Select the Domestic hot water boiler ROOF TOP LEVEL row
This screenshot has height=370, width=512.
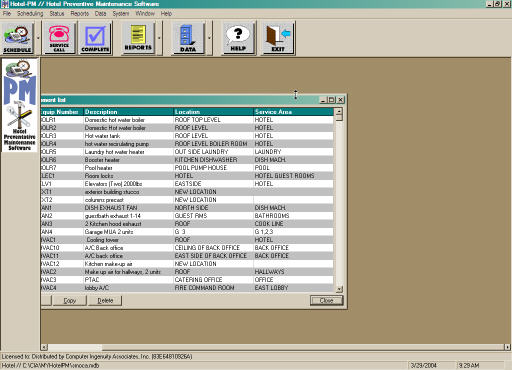(x=187, y=120)
